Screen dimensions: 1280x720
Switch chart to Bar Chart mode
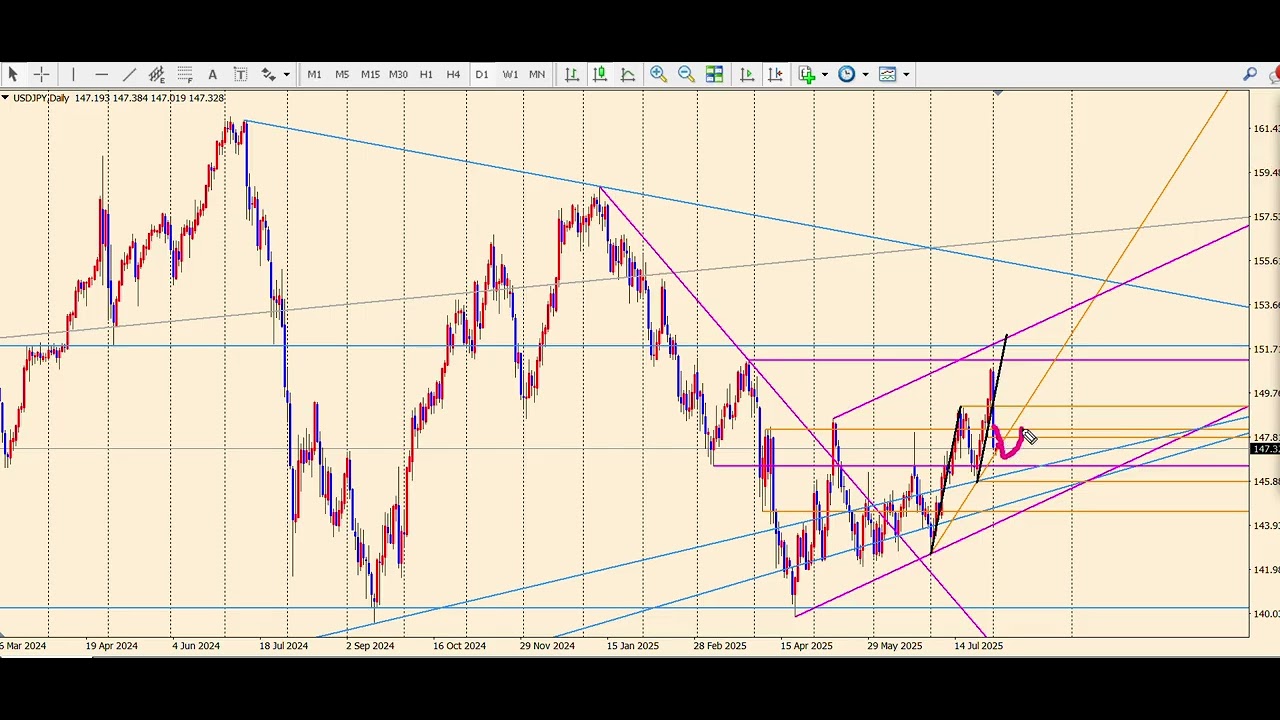(572, 74)
